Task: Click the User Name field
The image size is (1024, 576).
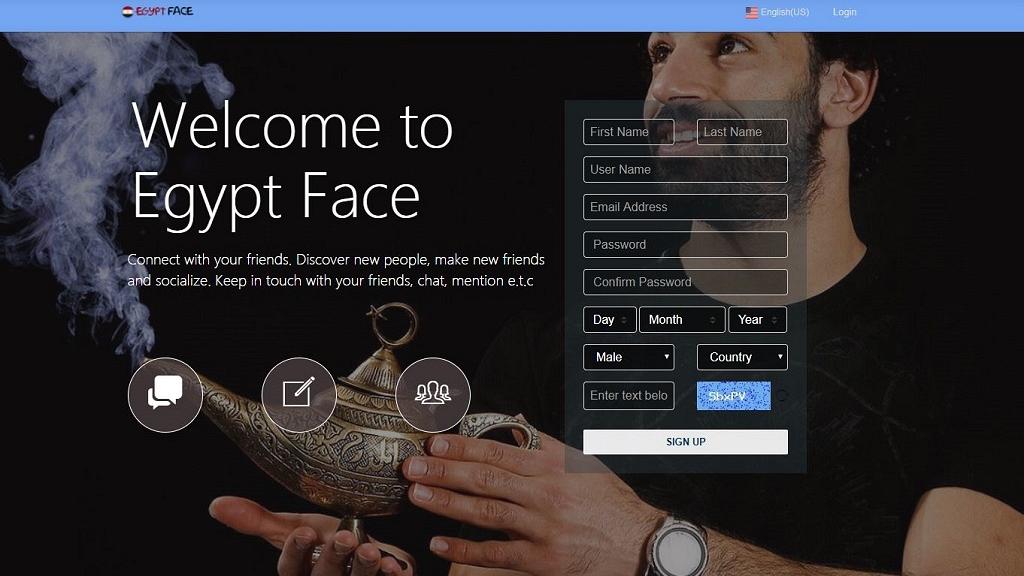Action: pos(685,169)
